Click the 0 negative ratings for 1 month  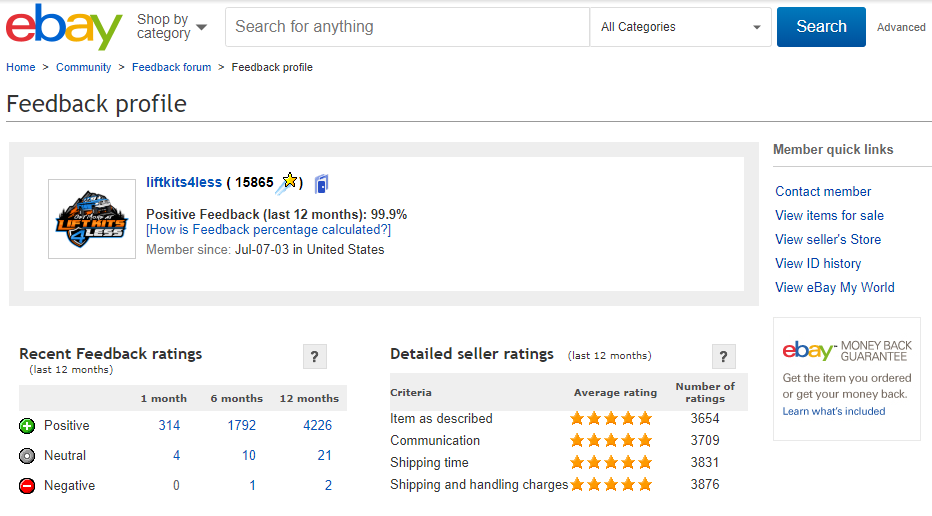tap(176, 486)
